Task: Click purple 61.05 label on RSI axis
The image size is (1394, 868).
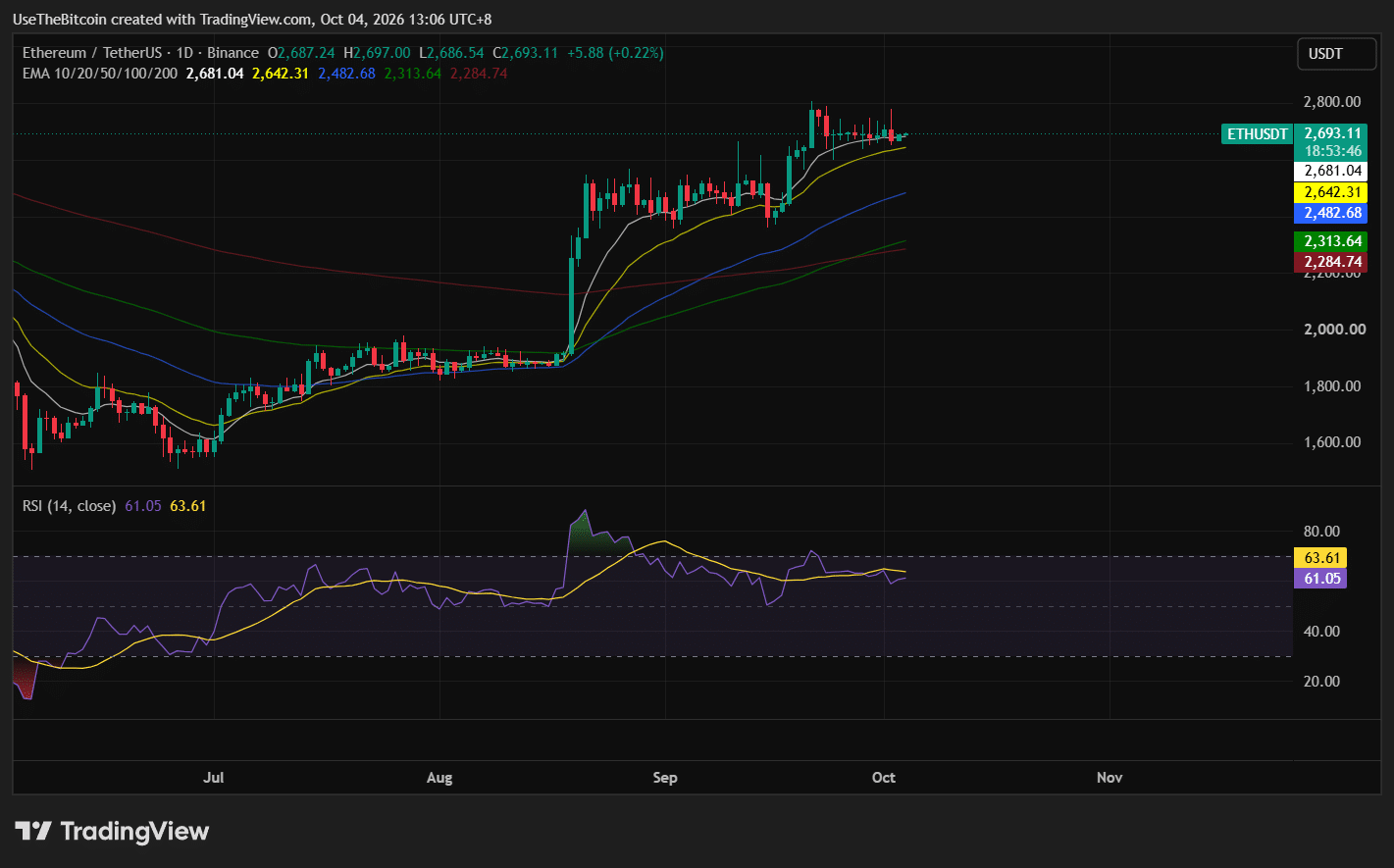Action: [1320, 579]
